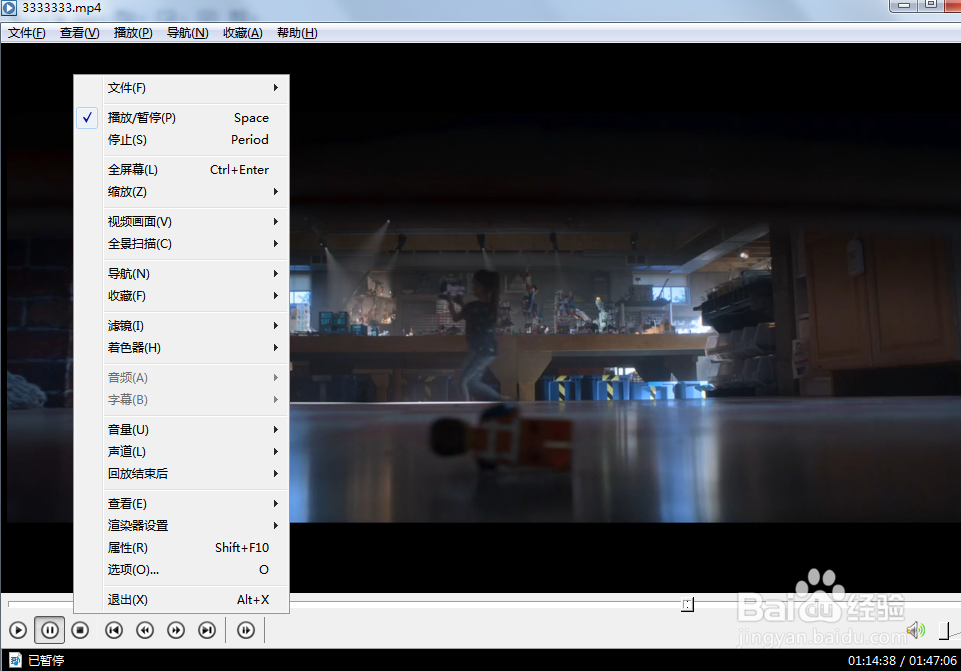Open the 回放结束后 submenu
Image resolution: width=961 pixels, height=671 pixels.
[x=181, y=474]
